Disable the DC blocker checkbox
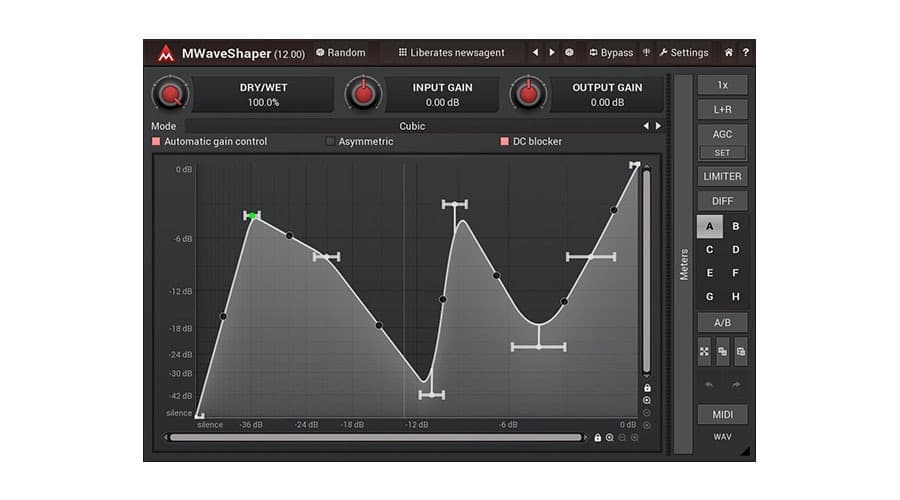This screenshot has width=900, height=500. [x=505, y=141]
